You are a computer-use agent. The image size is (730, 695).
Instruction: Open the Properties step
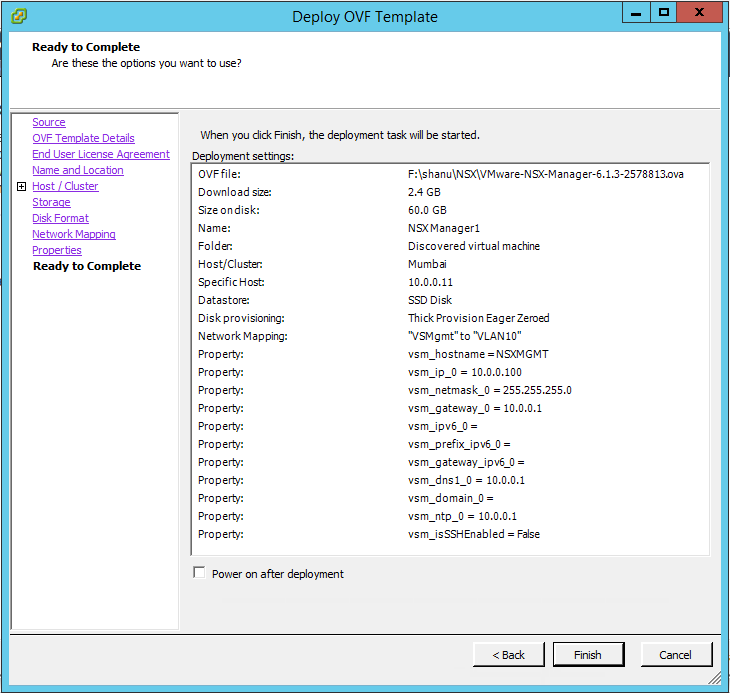click(x=56, y=250)
